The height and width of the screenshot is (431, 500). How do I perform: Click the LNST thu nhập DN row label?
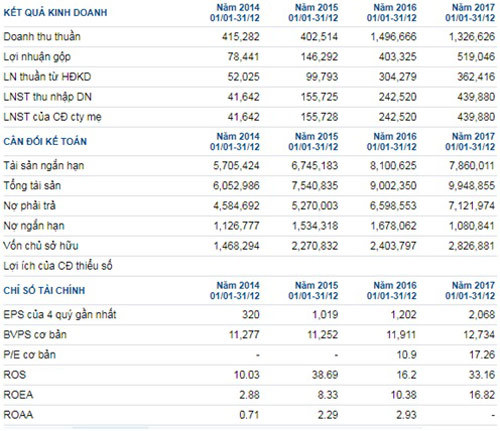[48, 97]
